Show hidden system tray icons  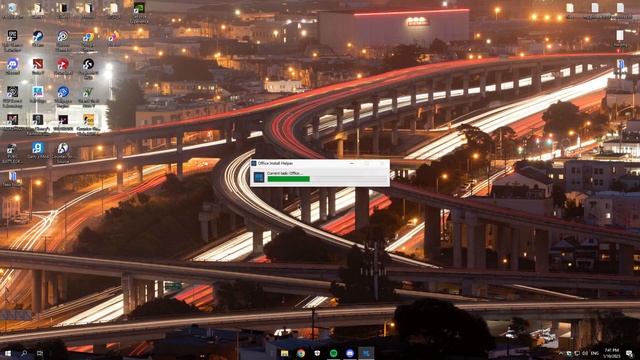561,353
